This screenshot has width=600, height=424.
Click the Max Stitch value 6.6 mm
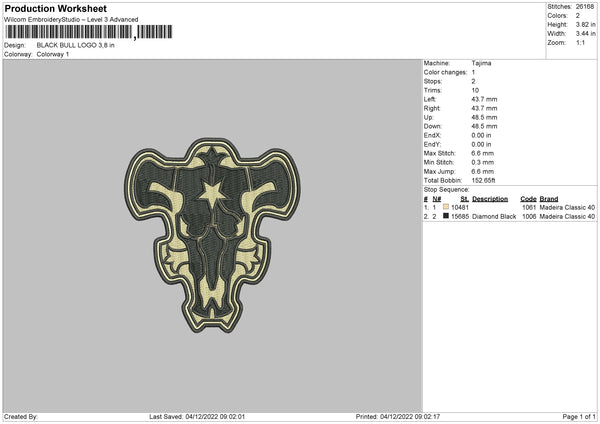coord(483,153)
